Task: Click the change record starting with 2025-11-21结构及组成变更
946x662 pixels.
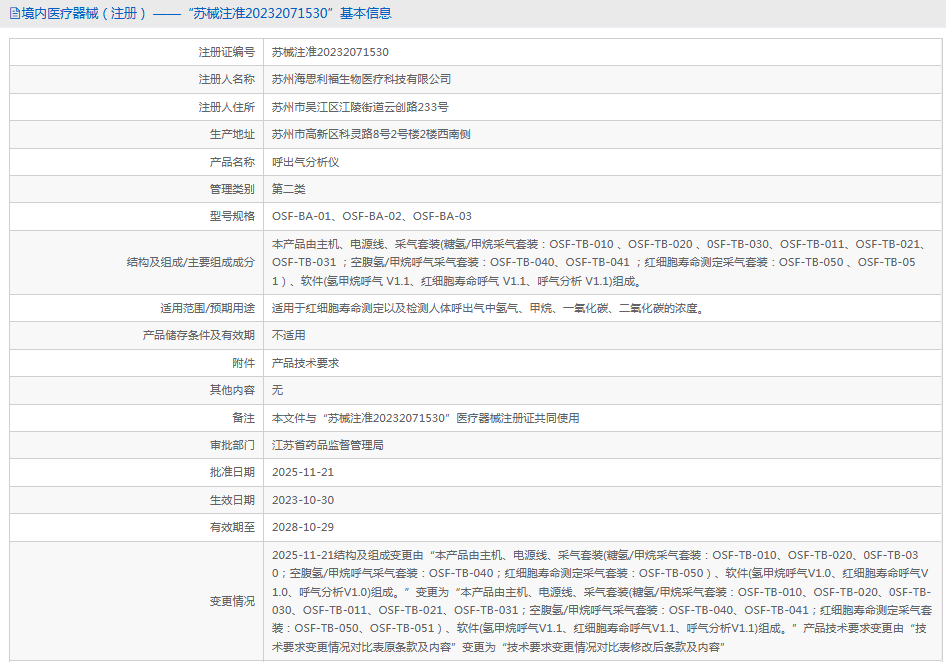Action: pos(602,602)
